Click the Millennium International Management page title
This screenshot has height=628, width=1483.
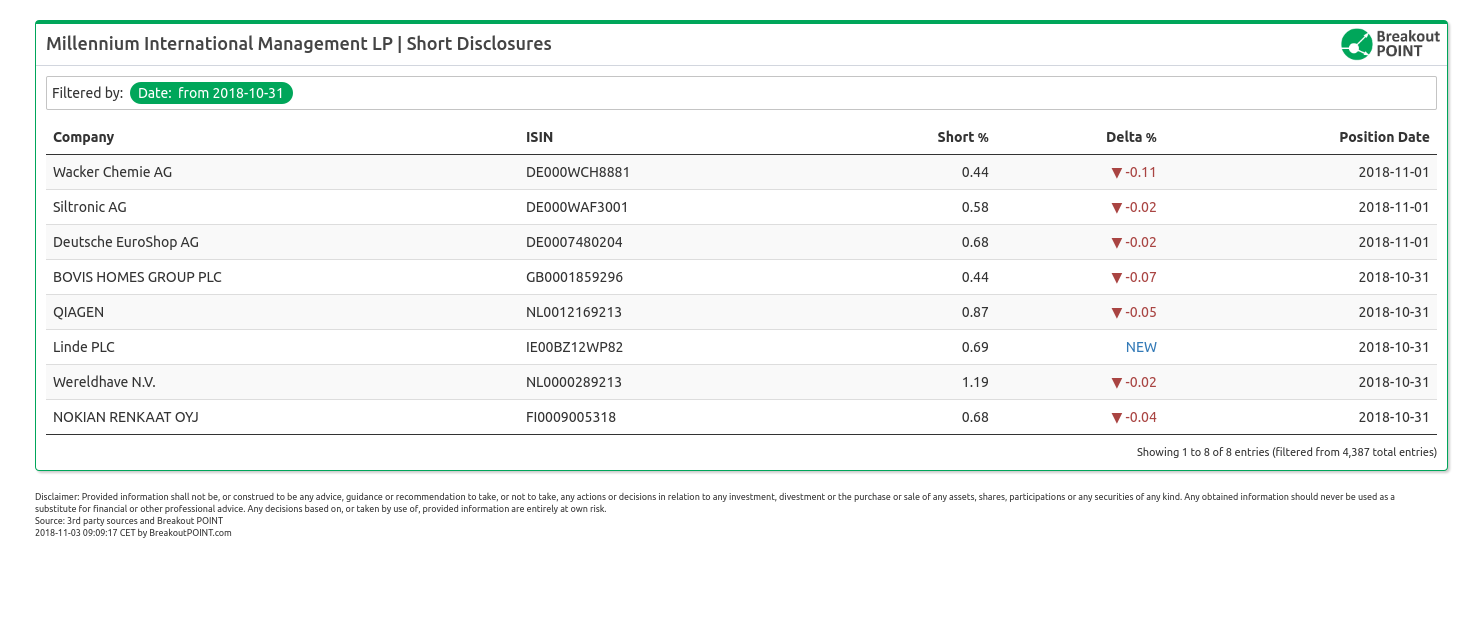[299, 44]
